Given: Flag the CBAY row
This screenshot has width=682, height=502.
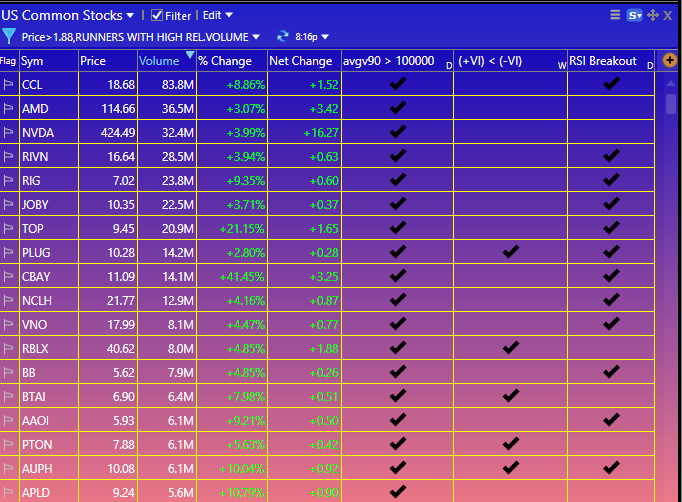Looking at the screenshot, I should [8, 276].
